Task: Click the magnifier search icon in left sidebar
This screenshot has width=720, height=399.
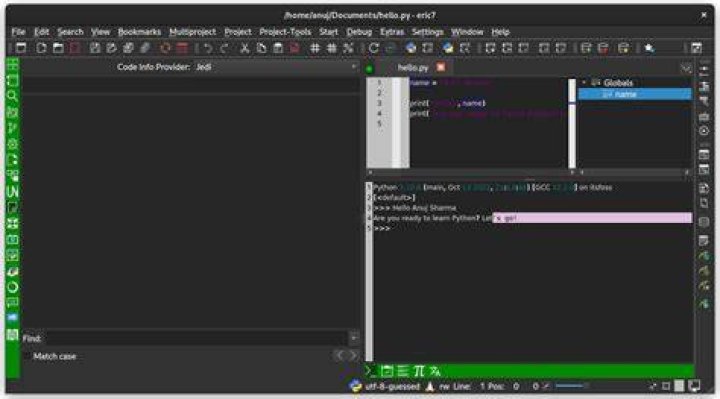Action: (12, 96)
